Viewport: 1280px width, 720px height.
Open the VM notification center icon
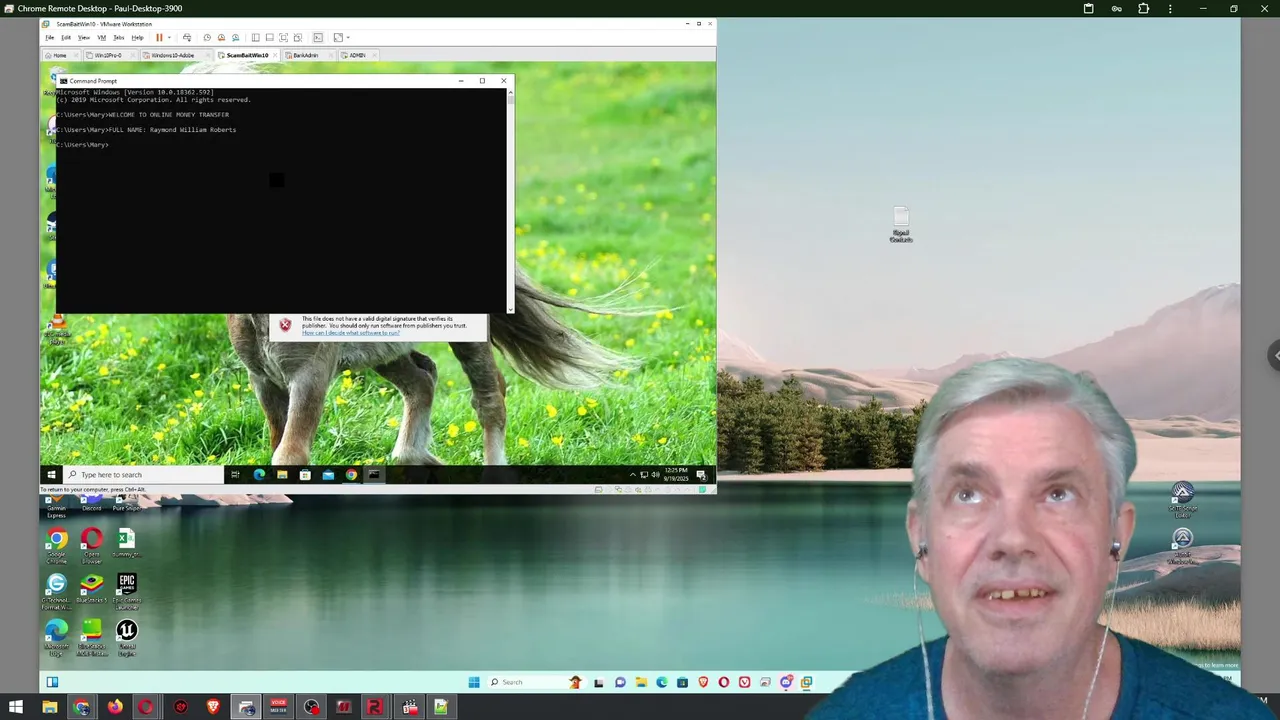(701, 475)
